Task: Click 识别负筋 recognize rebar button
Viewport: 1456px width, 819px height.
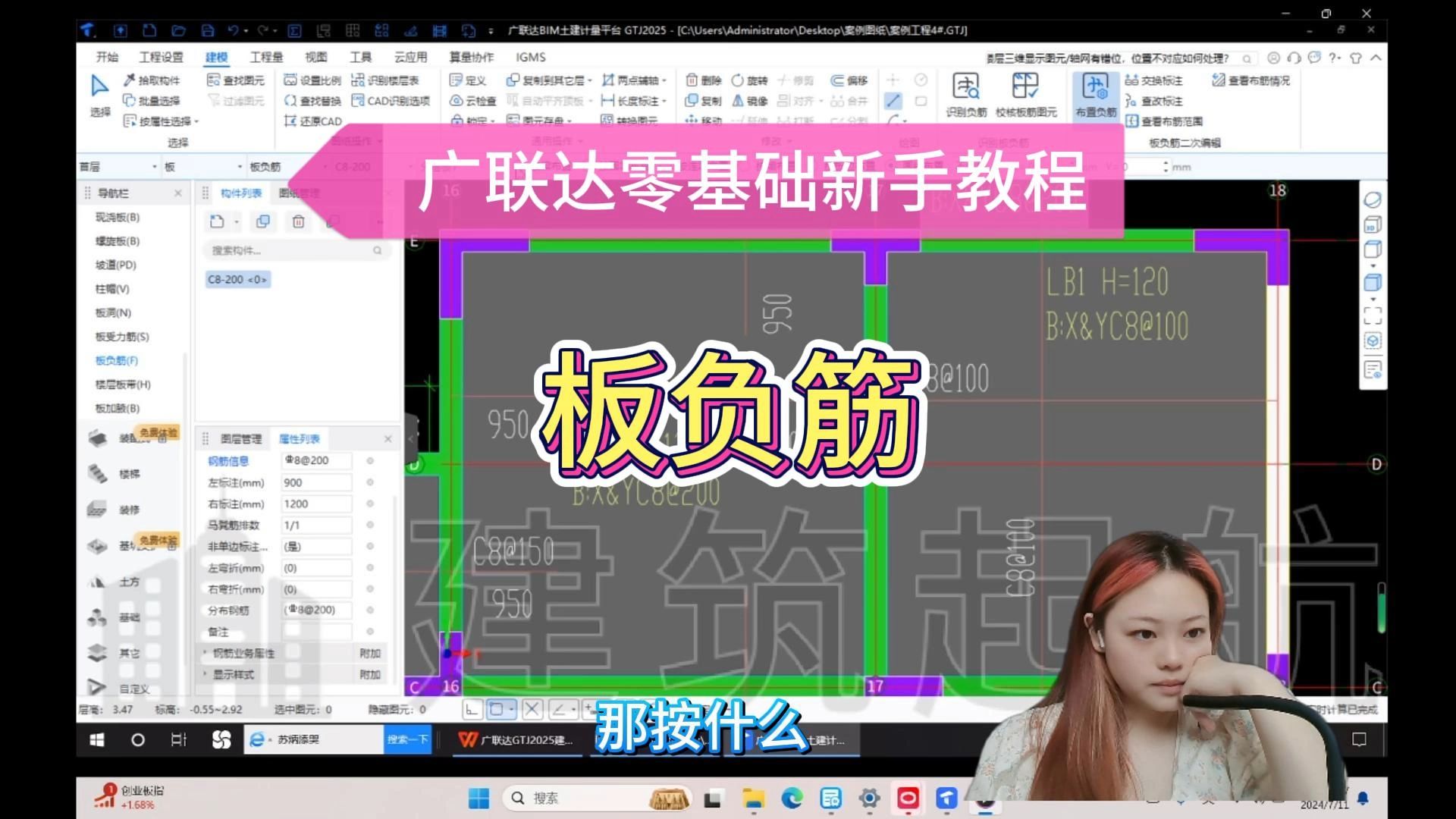Action: [966, 96]
